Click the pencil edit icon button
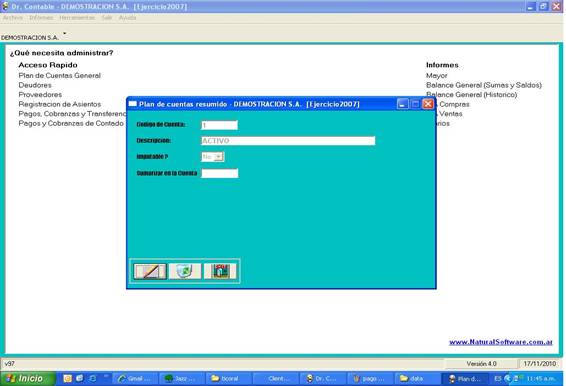566x386 pixels. coord(150,271)
